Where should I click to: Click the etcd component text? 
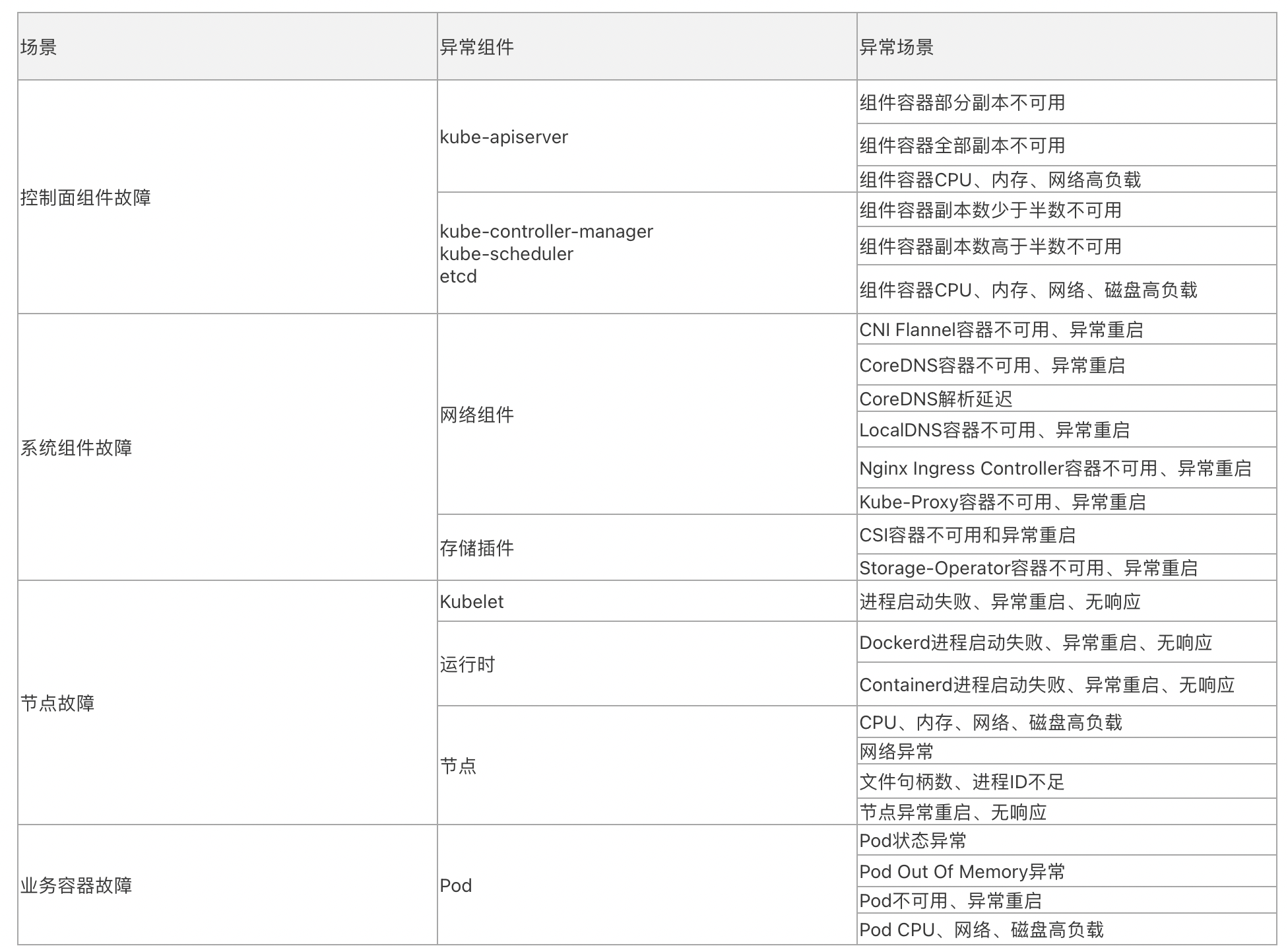pyautogui.click(x=459, y=277)
